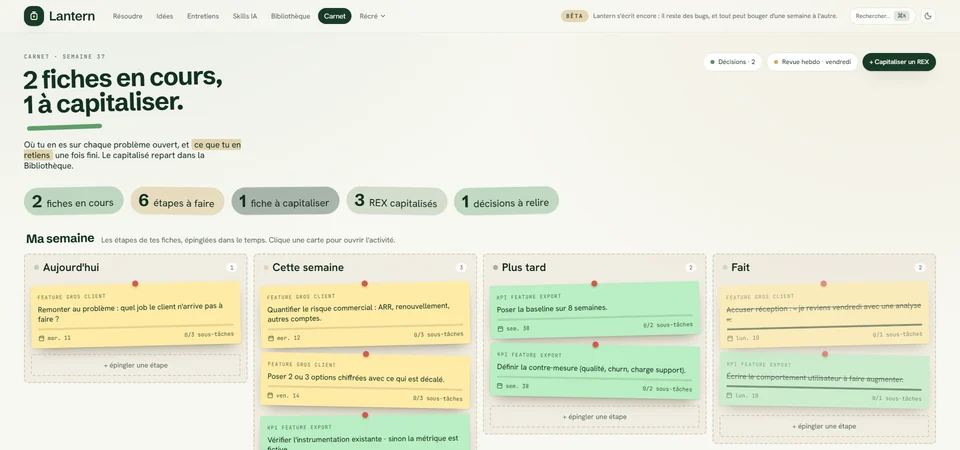Click the ⌘K shortcut badge
This screenshot has height=450, width=960.
pyautogui.click(x=901, y=16)
